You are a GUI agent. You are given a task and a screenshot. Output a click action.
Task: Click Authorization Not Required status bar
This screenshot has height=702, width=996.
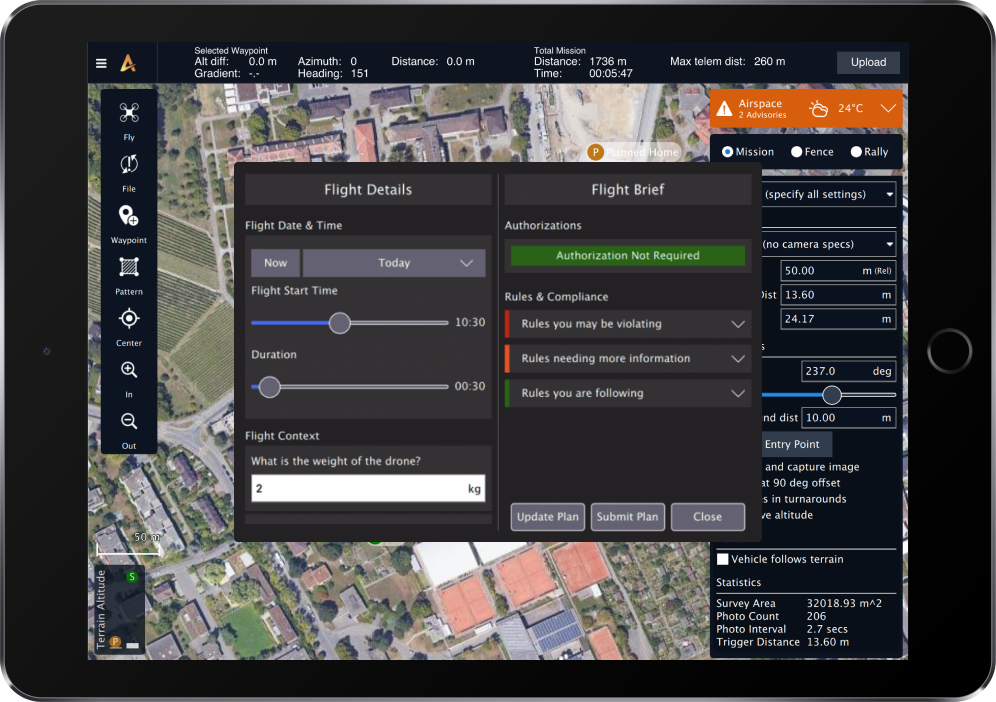[628, 255]
